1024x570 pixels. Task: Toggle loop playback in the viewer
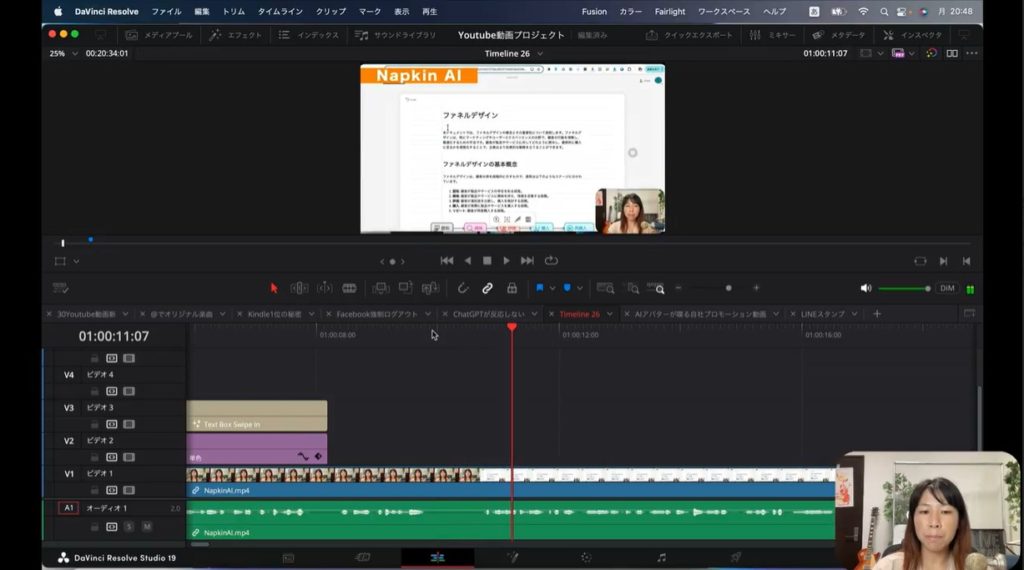click(551, 261)
